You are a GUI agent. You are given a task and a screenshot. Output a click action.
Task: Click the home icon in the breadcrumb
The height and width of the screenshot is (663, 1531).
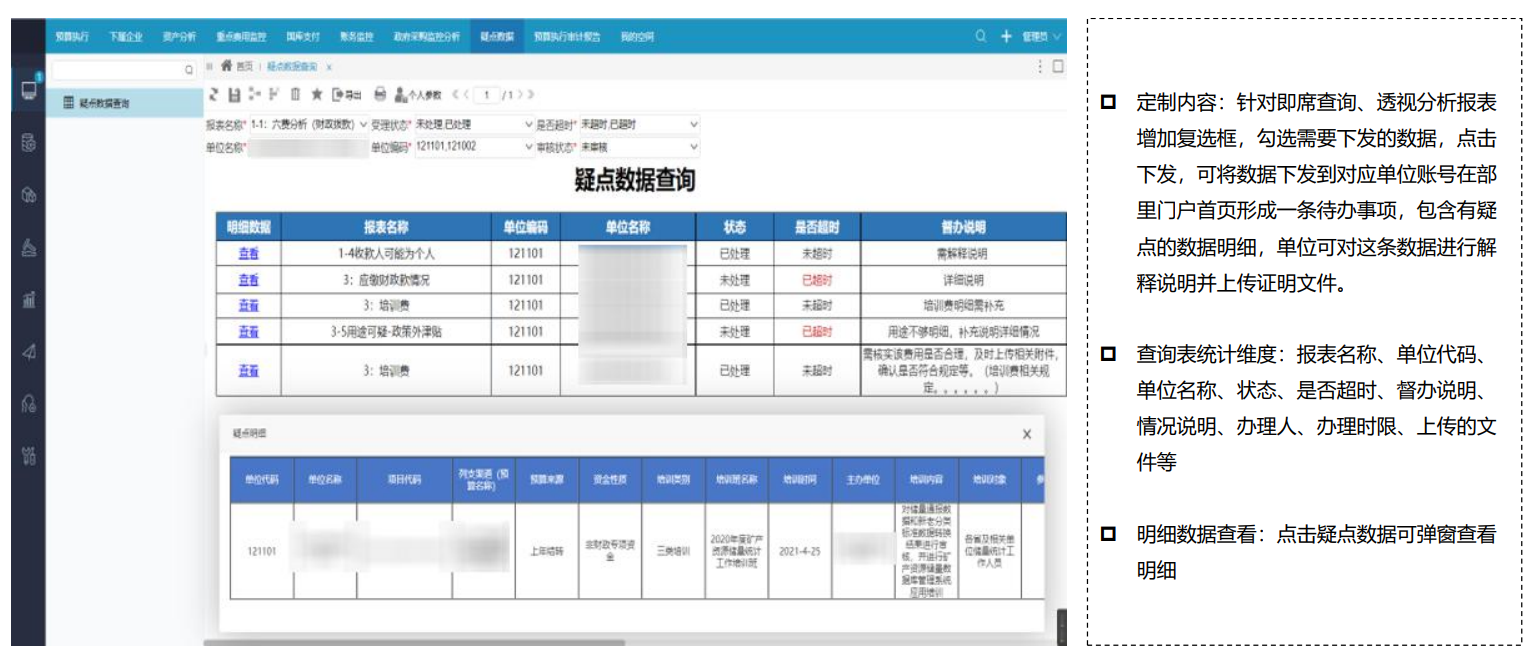[x=226, y=66]
